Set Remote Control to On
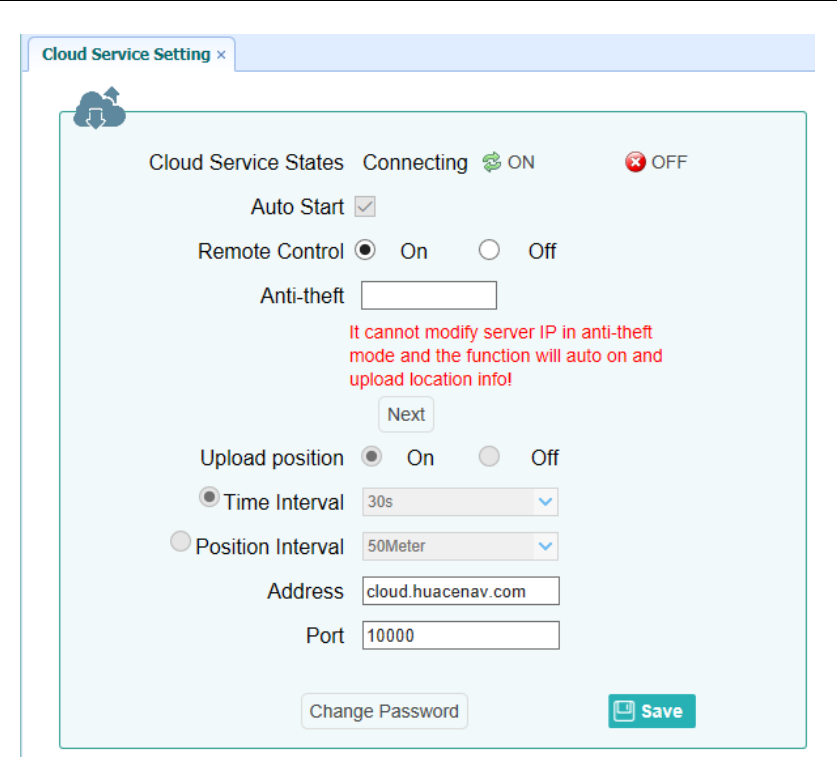 pos(365,251)
